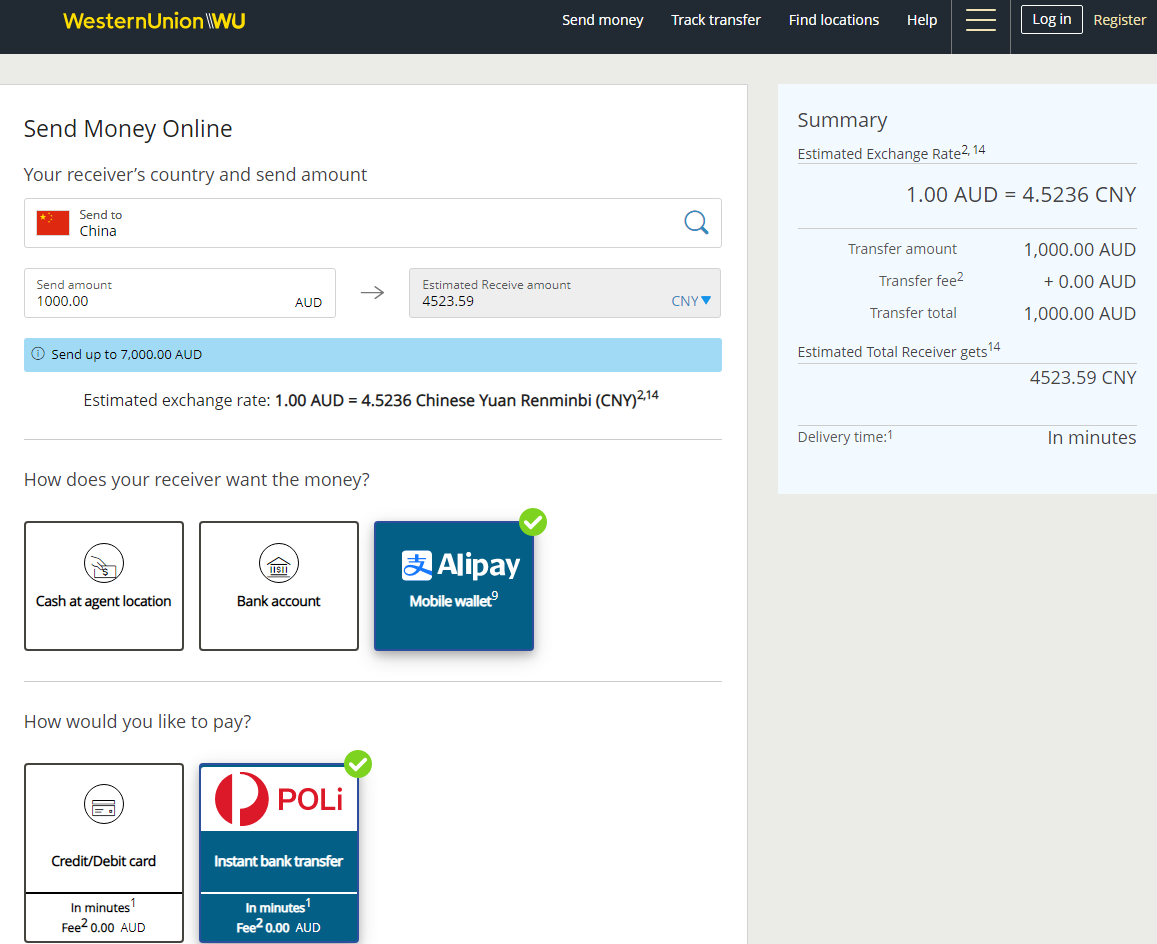Click the 'In minutes' delivery time value
This screenshot has width=1157, height=944.
tap(1091, 438)
